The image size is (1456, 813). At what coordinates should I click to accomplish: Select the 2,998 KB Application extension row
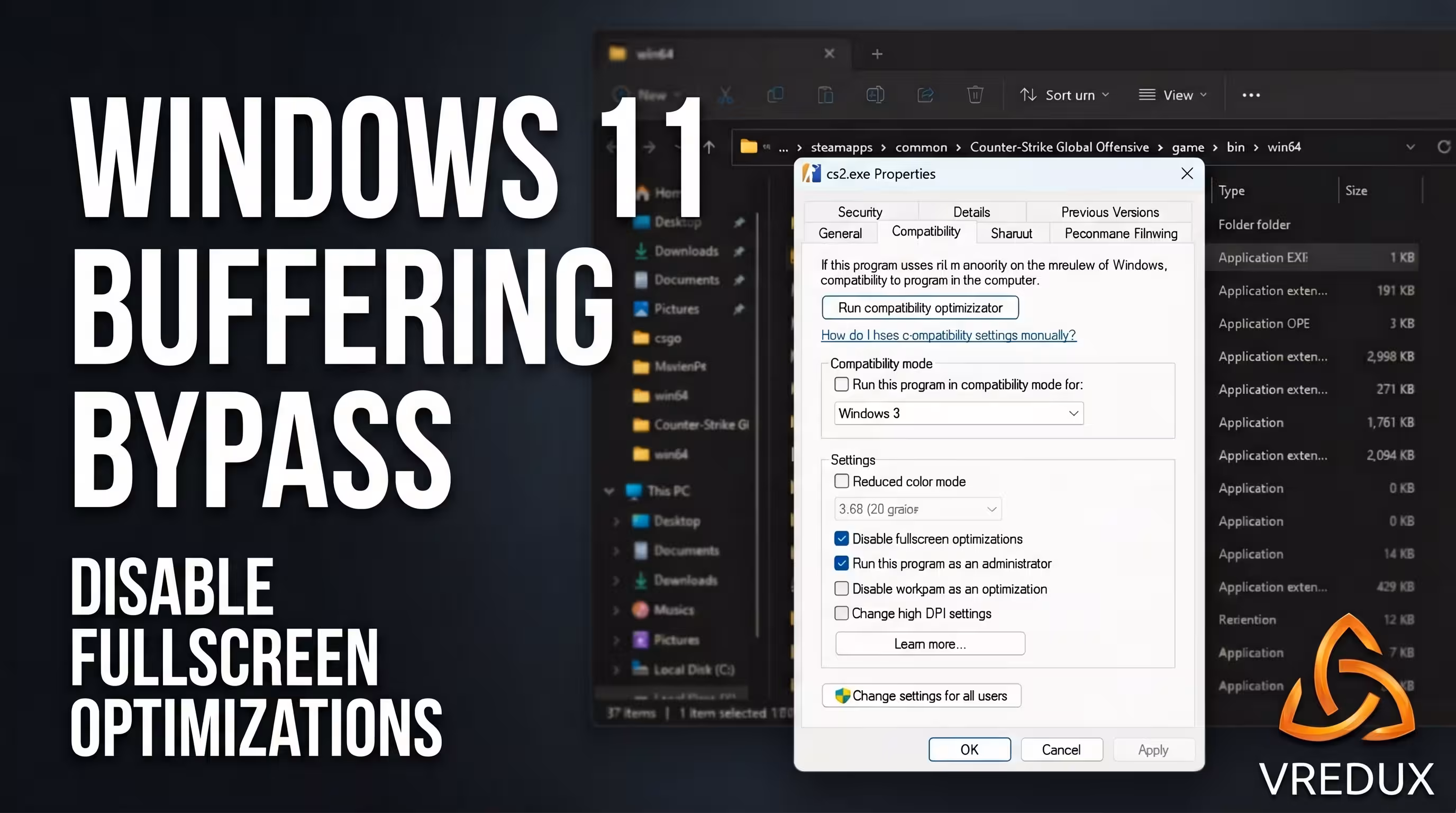1316,356
